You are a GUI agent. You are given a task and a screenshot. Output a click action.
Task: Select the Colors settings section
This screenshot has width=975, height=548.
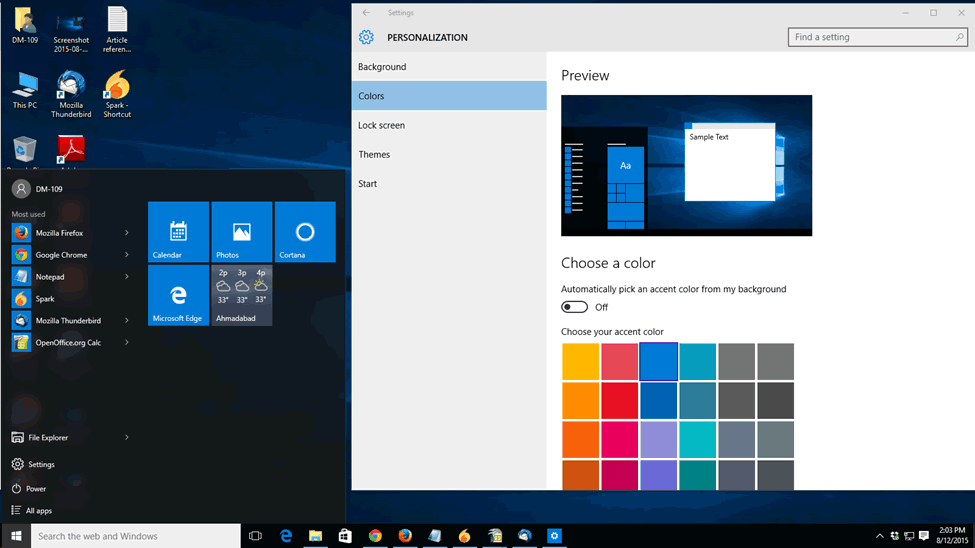point(449,96)
